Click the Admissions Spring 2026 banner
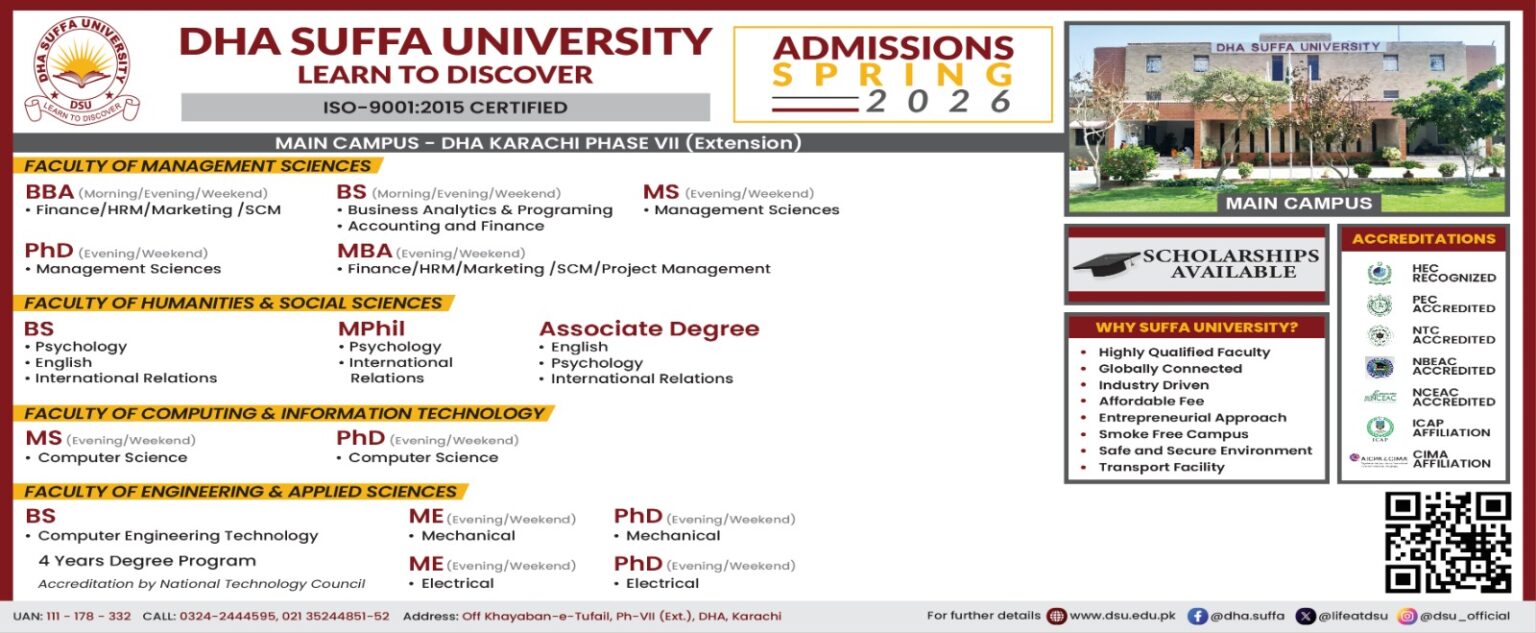 coord(892,74)
